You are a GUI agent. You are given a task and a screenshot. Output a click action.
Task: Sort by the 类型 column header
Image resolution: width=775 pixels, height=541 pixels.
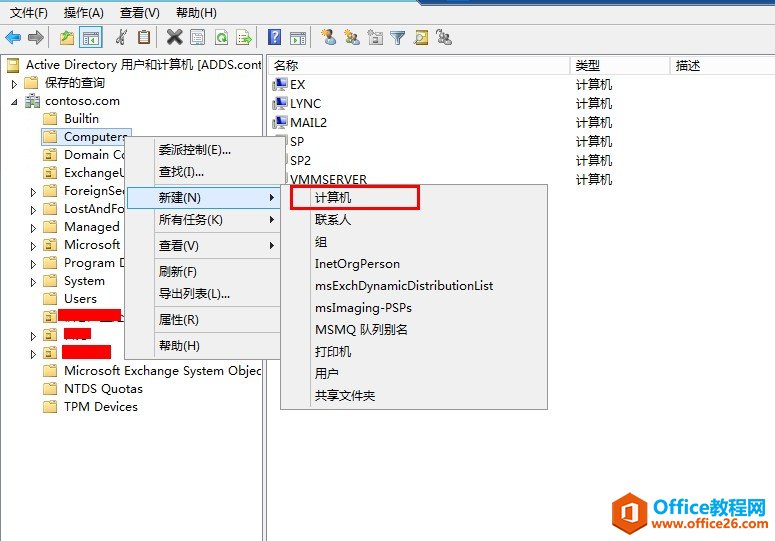click(x=620, y=65)
